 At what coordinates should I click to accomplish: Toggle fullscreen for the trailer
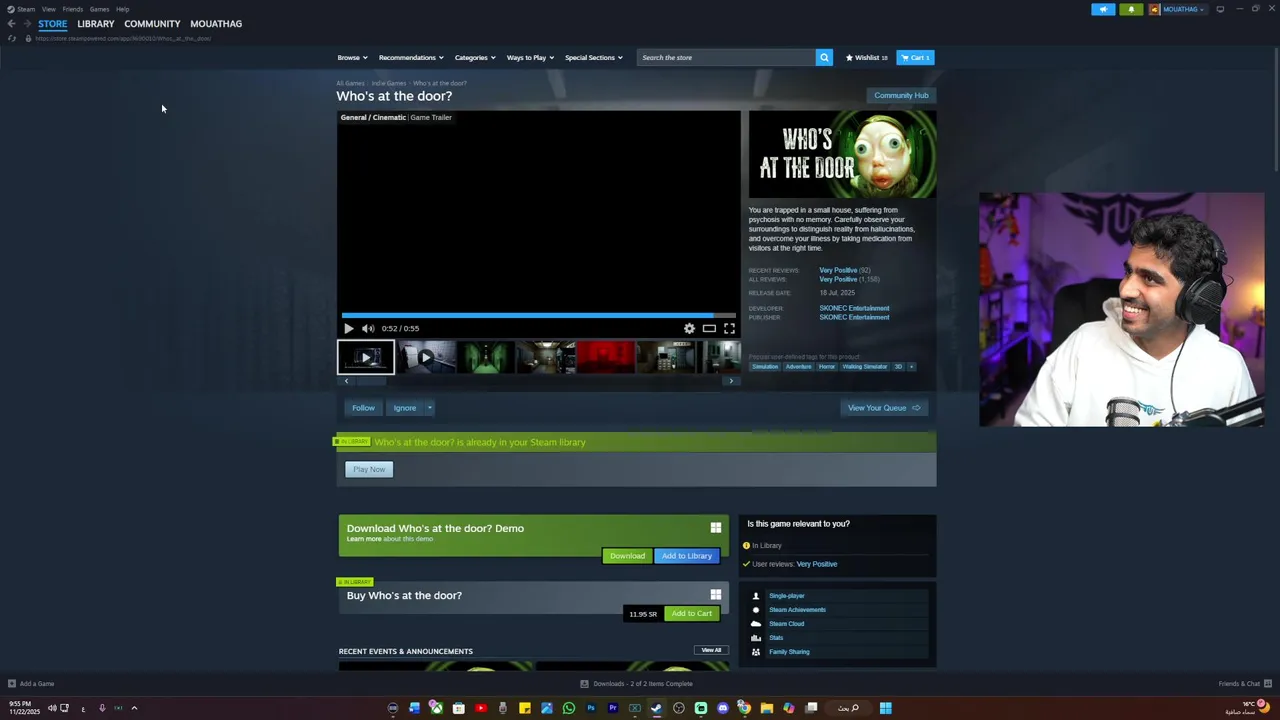(729, 328)
